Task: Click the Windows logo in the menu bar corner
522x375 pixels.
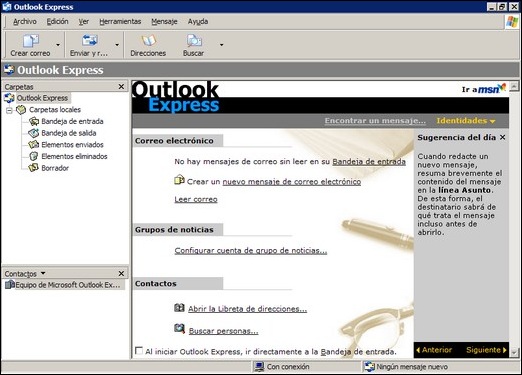Action: click(x=512, y=22)
